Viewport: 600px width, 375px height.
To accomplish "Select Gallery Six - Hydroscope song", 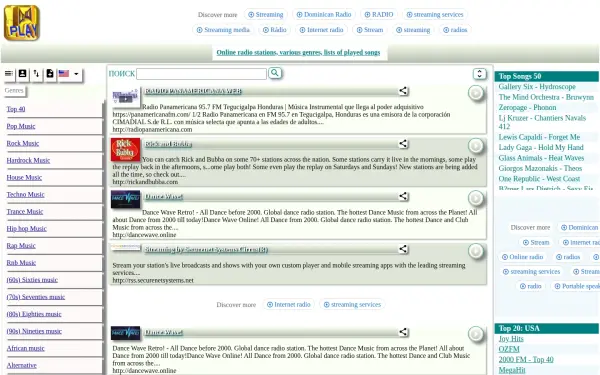I will [537, 87].
